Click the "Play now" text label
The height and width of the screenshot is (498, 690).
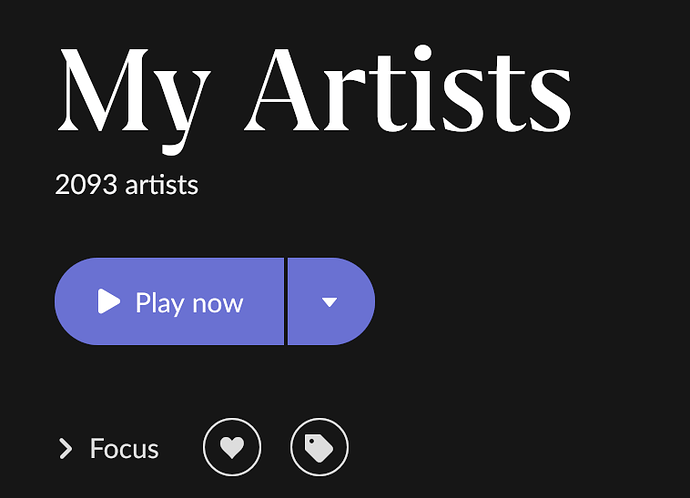(x=189, y=303)
